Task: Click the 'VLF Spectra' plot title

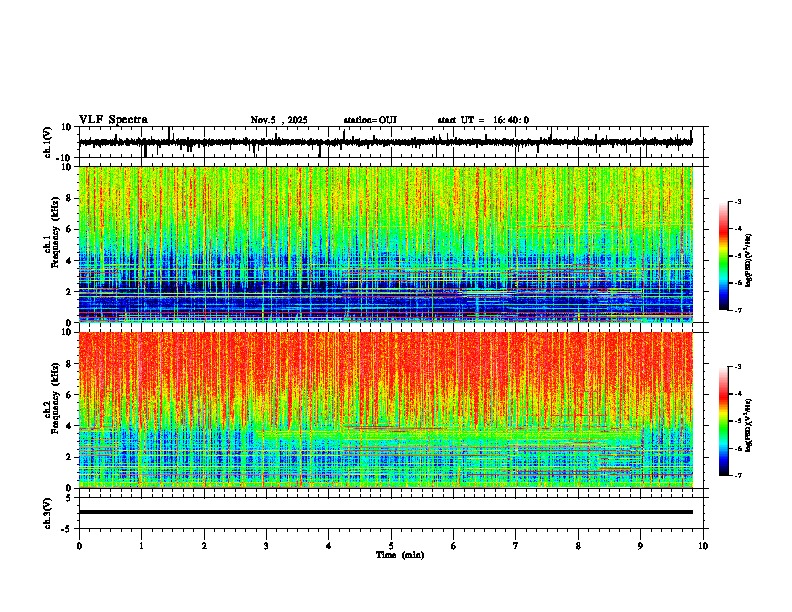Action: (113, 120)
